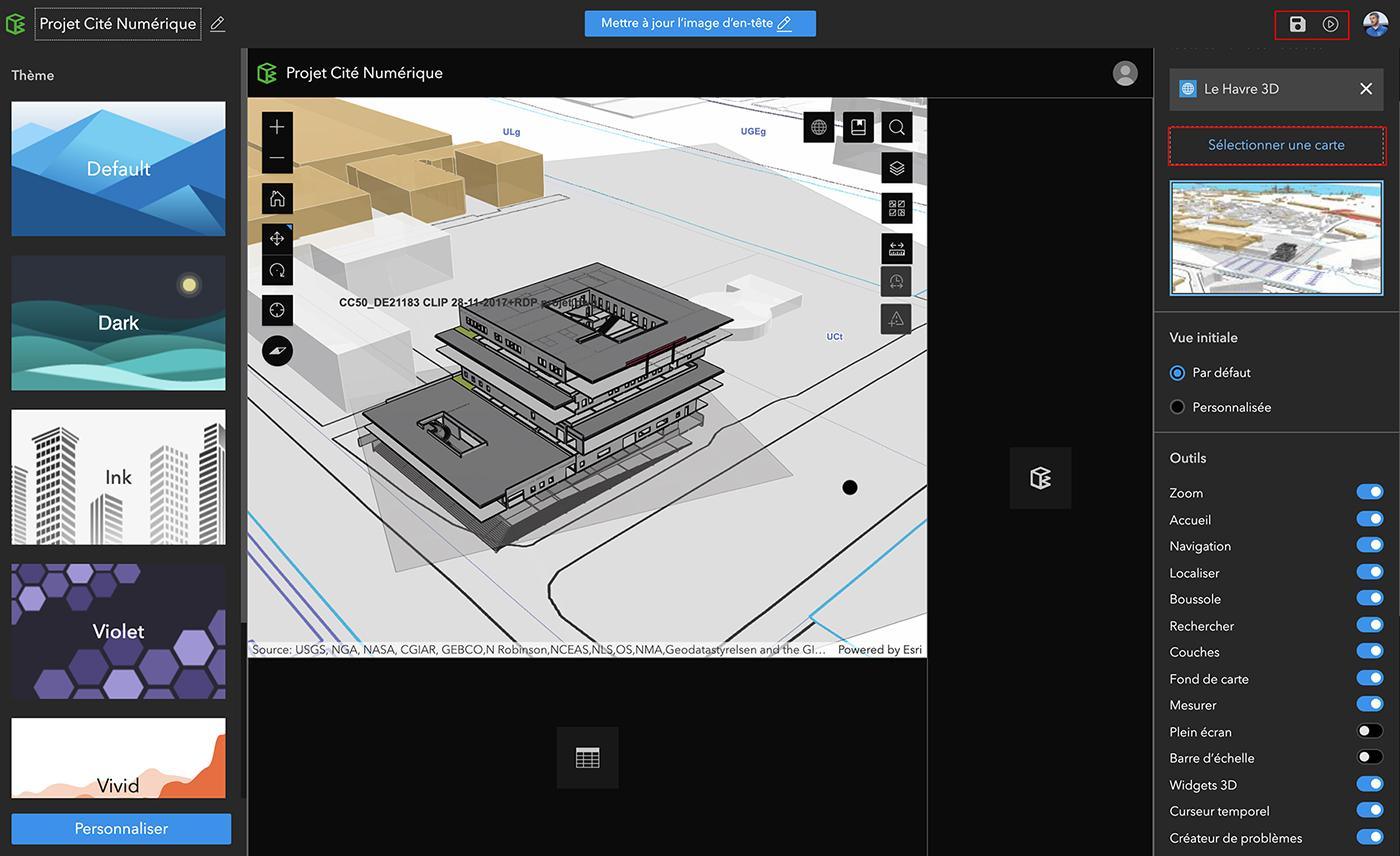
Task: Remove Le Havre 3D with the X
Action: (1366, 89)
